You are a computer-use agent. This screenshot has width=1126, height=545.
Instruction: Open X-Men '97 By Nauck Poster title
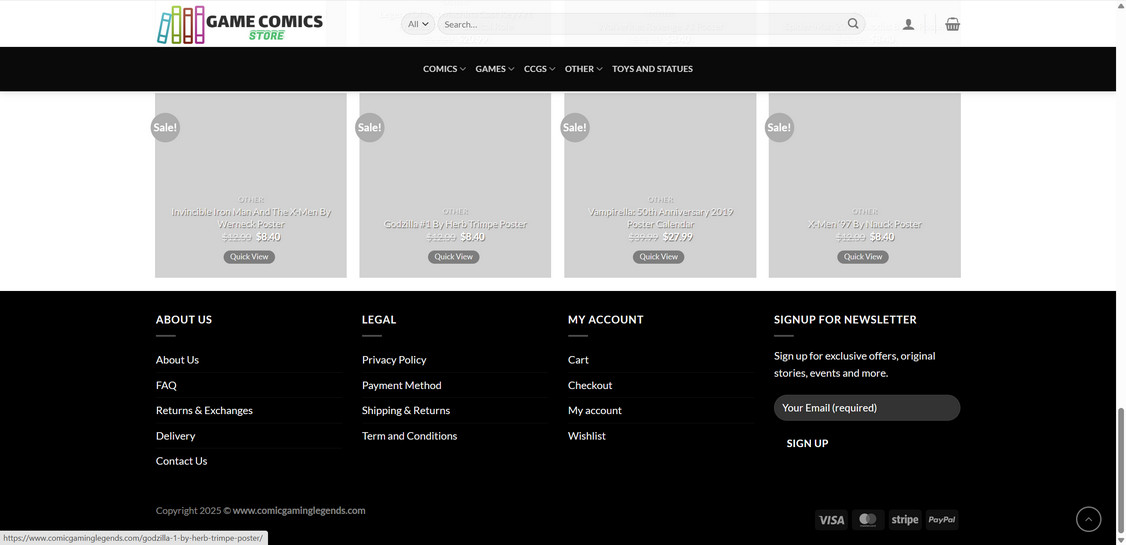865,224
